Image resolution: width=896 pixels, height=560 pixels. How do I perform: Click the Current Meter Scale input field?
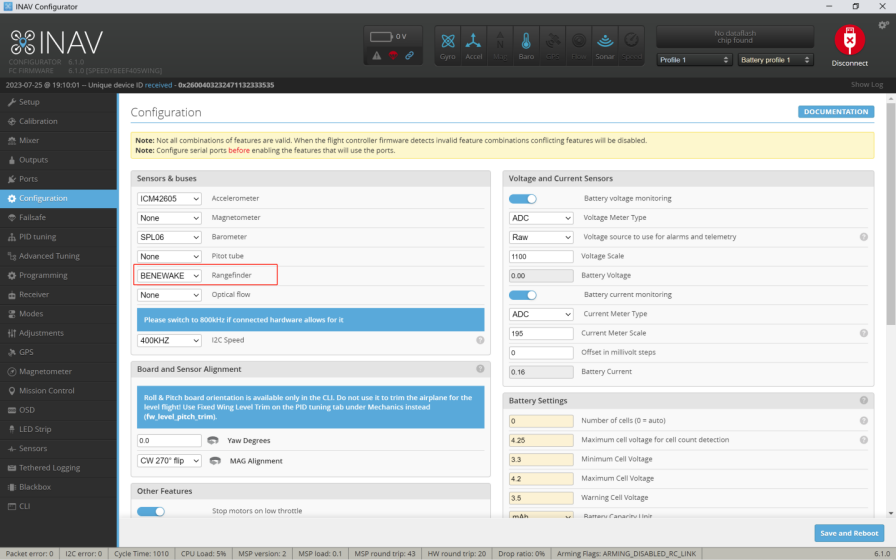click(541, 333)
